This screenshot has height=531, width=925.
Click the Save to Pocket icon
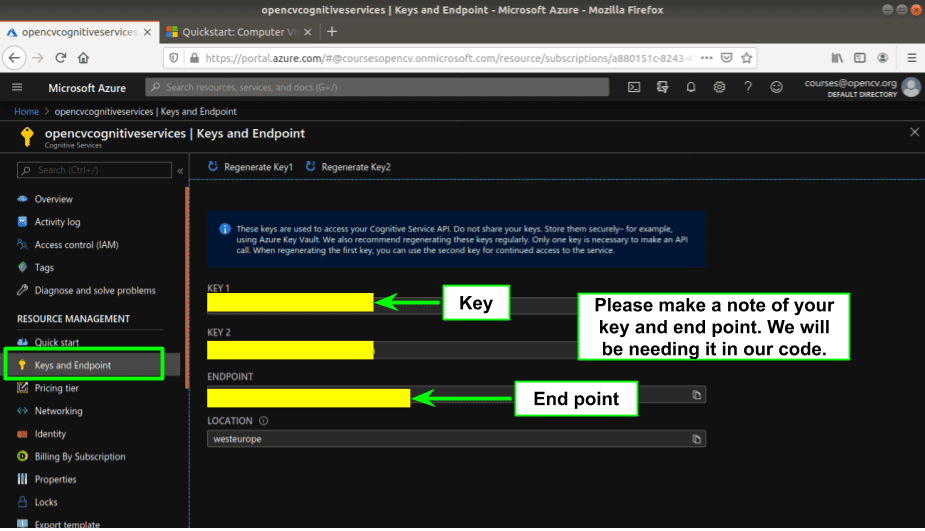coord(727,58)
